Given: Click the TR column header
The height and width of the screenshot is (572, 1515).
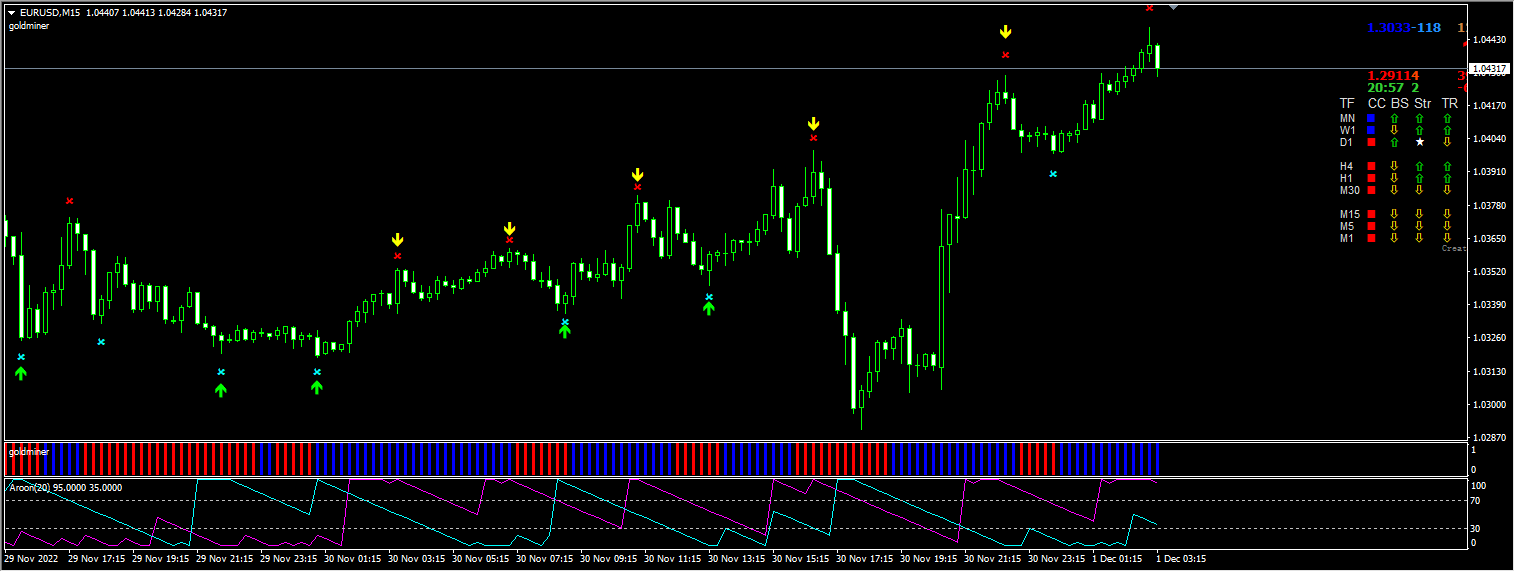Looking at the screenshot, I should pos(1450,103).
